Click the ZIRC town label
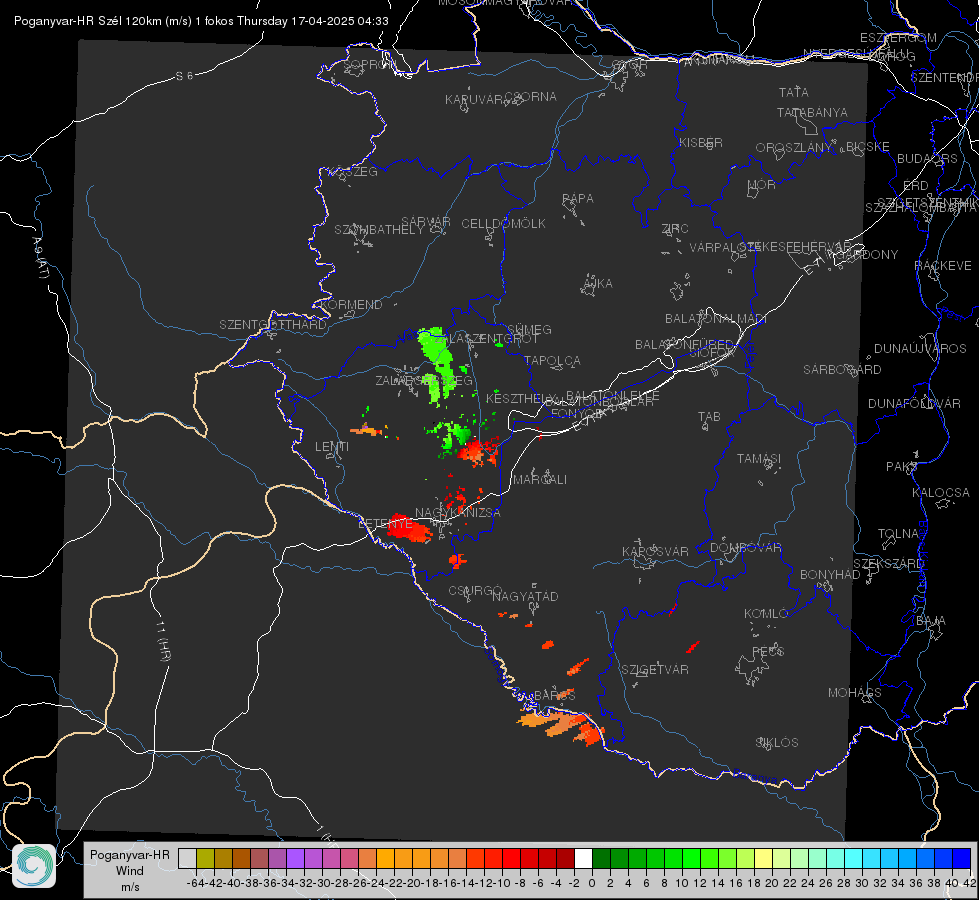Image resolution: width=979 pixels, height=900 pixels. 675,229
